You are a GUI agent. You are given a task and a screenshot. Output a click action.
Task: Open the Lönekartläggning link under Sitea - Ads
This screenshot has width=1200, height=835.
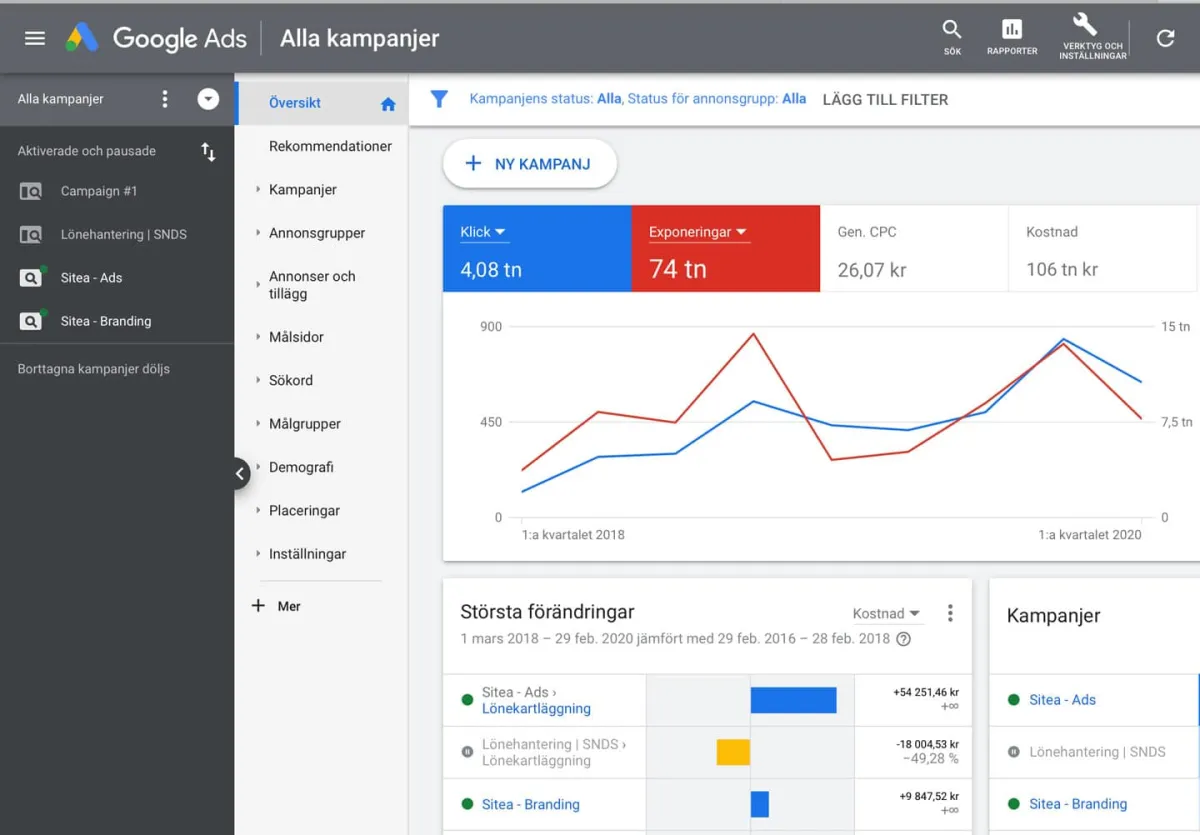point(536,708)
